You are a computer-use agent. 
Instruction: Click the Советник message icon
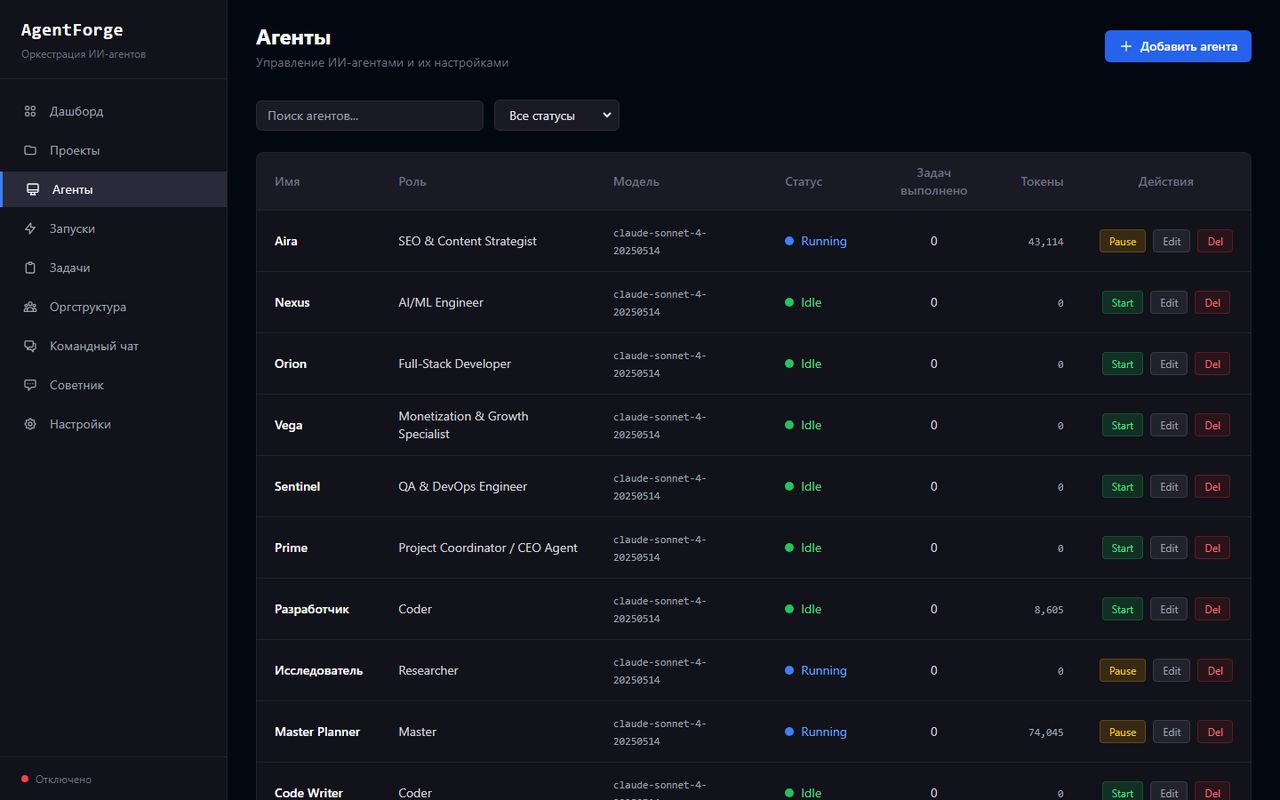[x=30, y=384]
